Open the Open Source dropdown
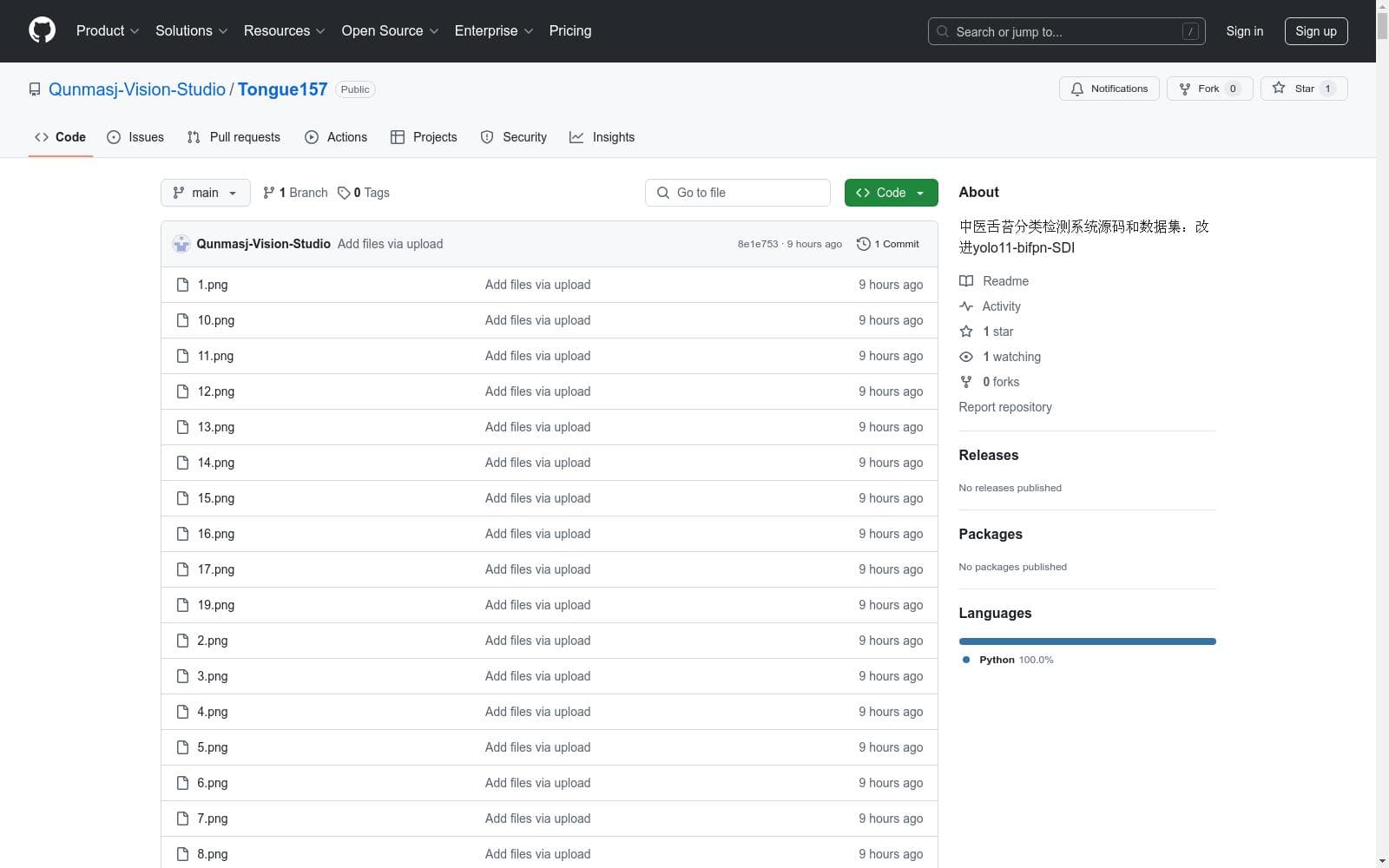This screenshot has width=1389, height=868. tap(390, 30)
